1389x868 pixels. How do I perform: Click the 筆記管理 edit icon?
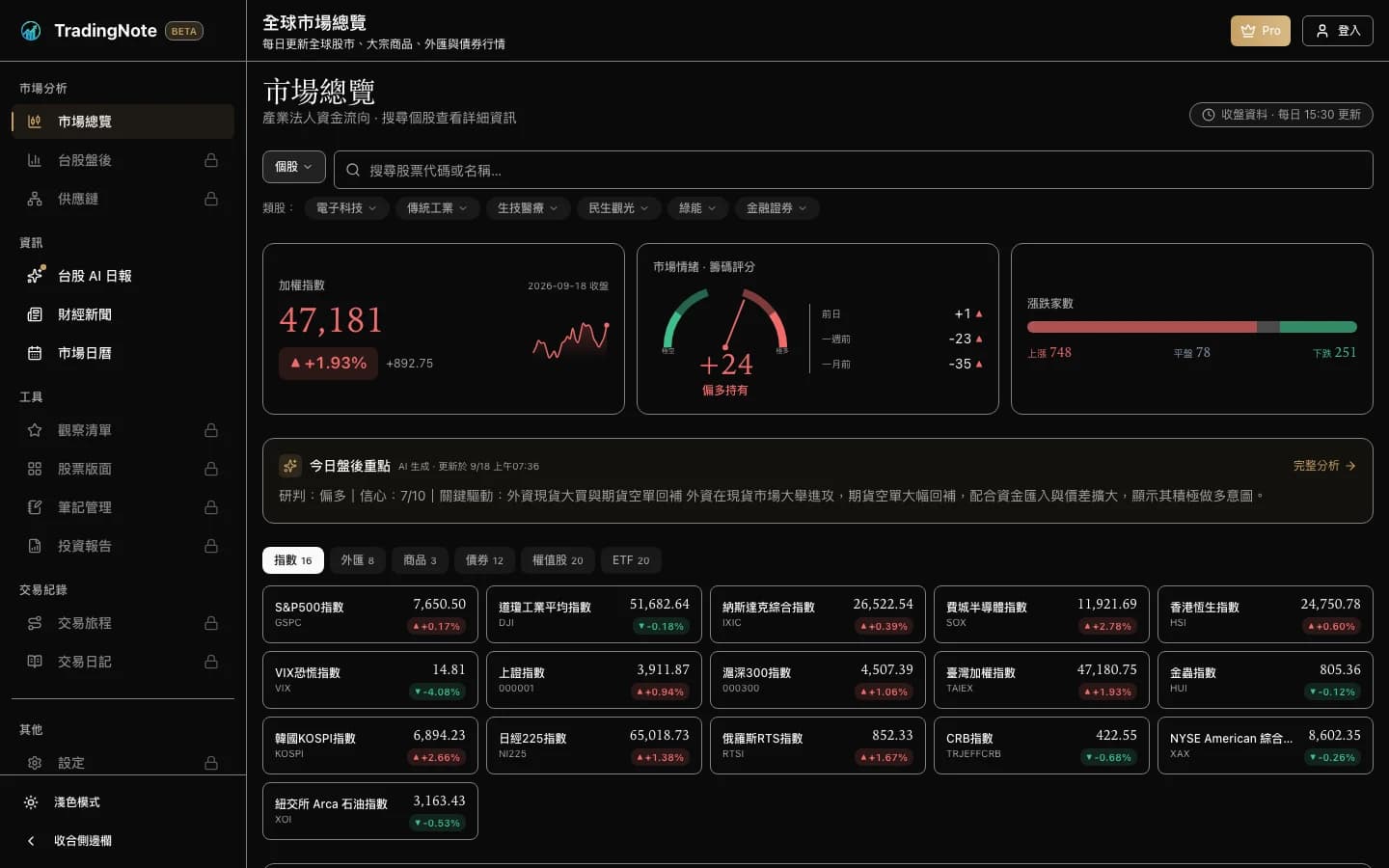coord(35,507)
